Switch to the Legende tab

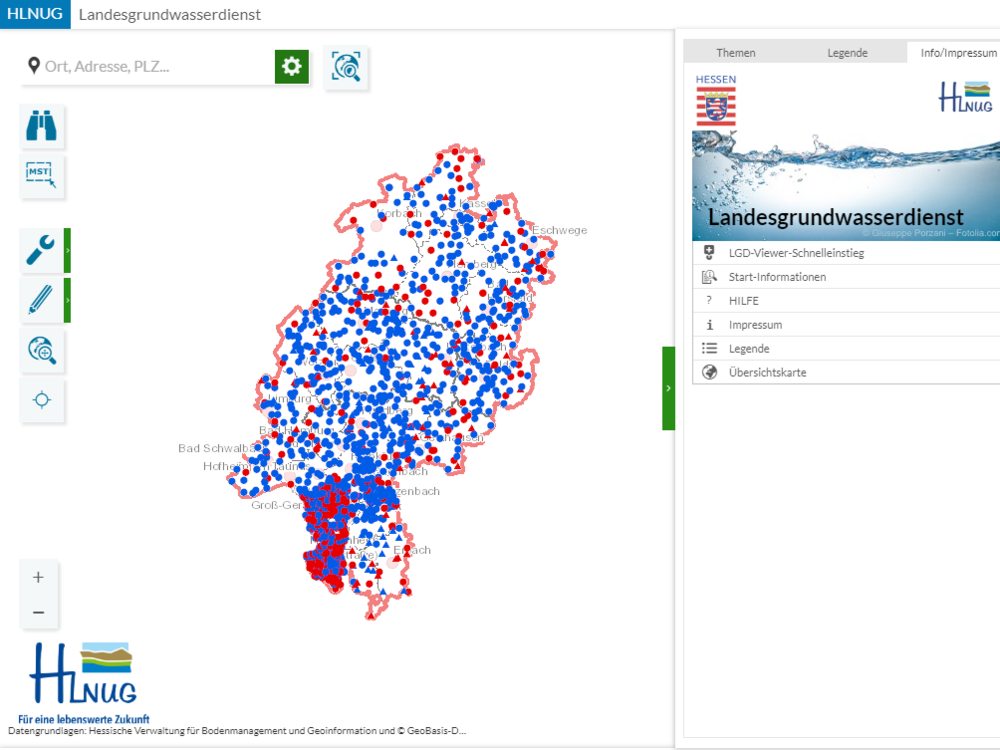click(x=847, y=53)
